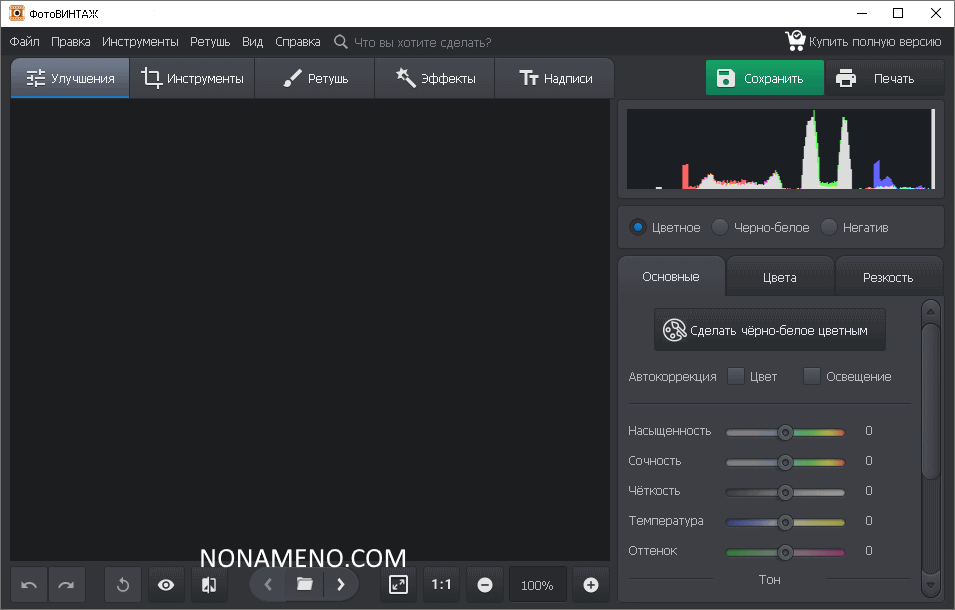Open the Файл menu
The height and width of the screenshot is (610, 955).
(x=25, y=42)
